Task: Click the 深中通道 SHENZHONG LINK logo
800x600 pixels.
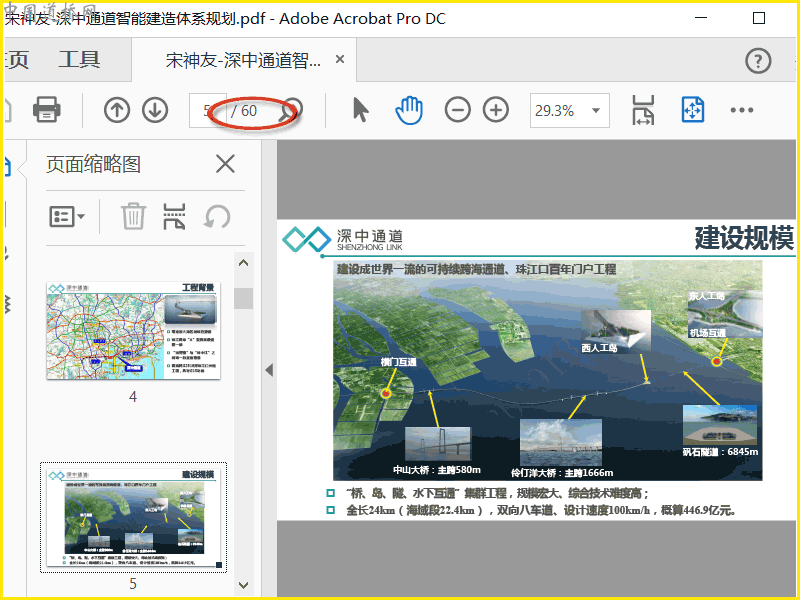Action: click(343, 239)
